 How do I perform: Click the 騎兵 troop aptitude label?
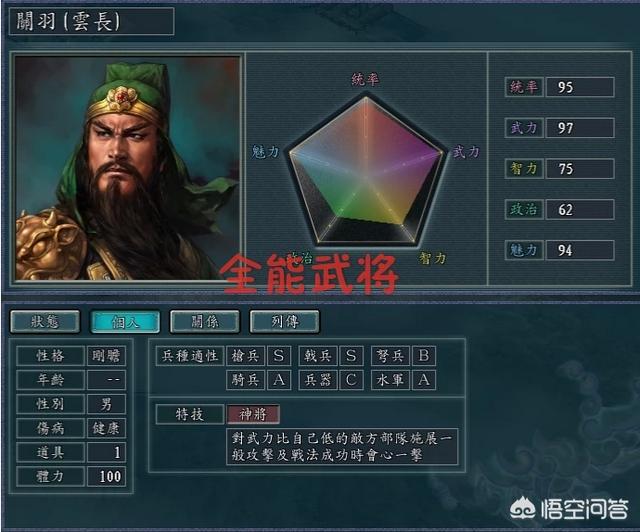coord(246,380)
